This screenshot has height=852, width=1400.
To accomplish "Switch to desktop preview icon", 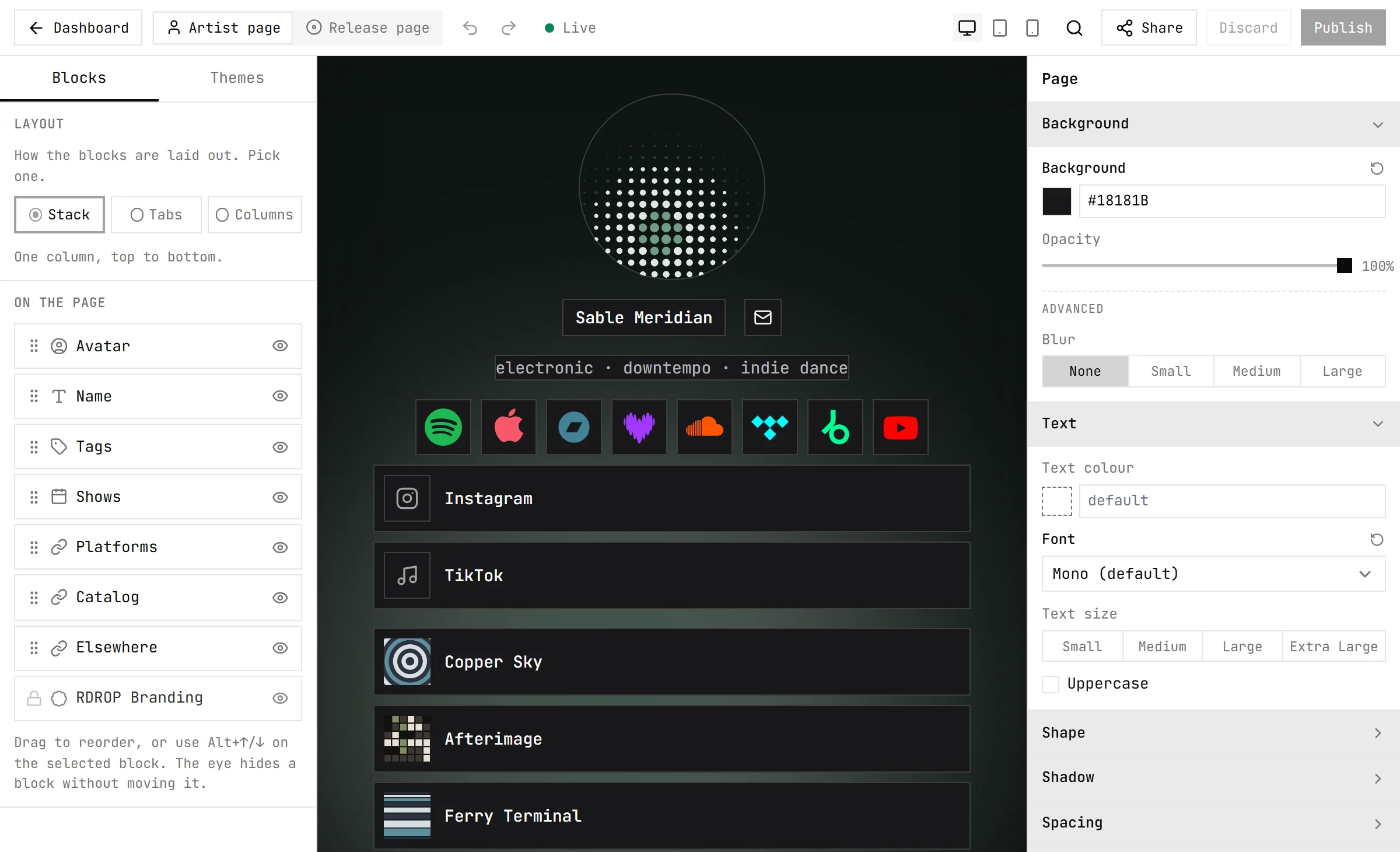I will [x=967, y=28].
